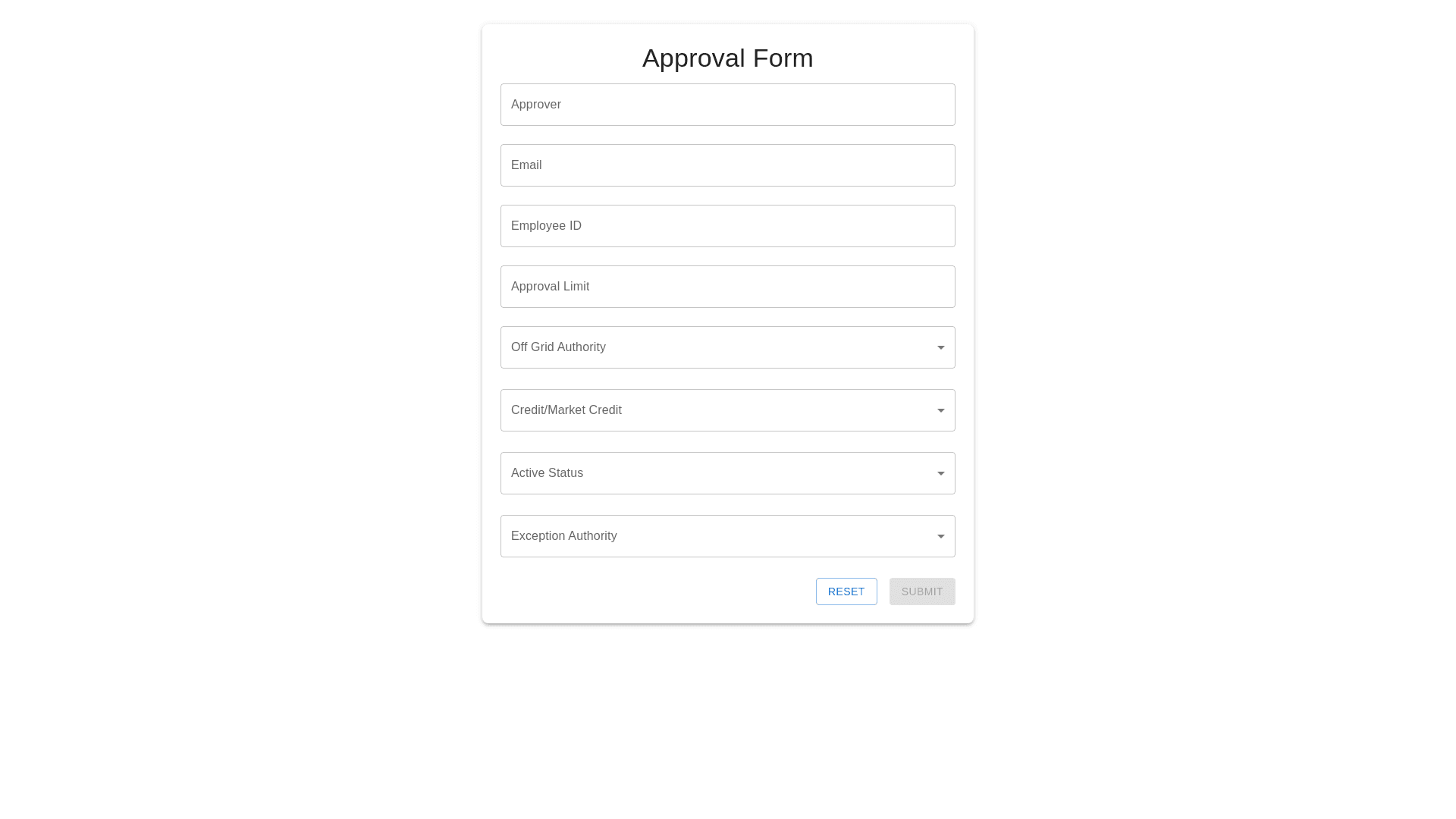Click the "Approval Limit" placeholder label
Screen dimensions: 1456x819
(550, 287)
